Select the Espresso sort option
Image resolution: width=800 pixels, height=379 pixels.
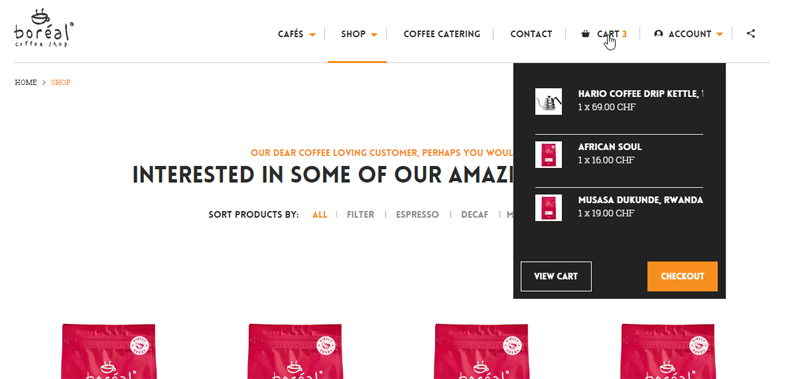[x=417, y=215]
